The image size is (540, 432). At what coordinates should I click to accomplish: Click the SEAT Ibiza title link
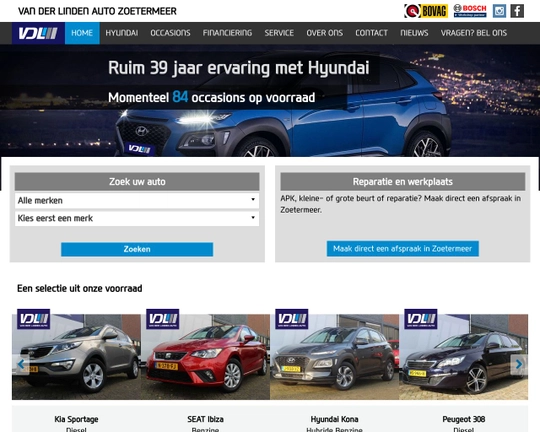[x=206, y=419]
